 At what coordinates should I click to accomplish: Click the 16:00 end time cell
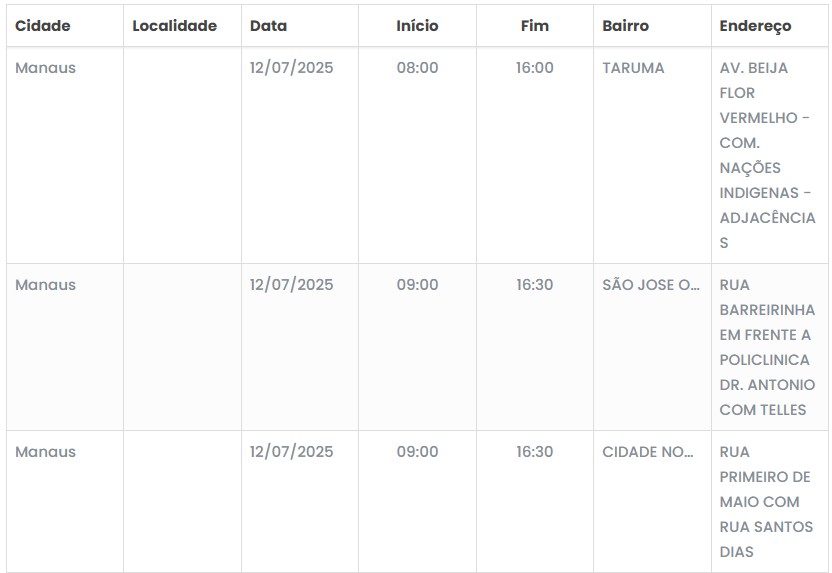535,68
